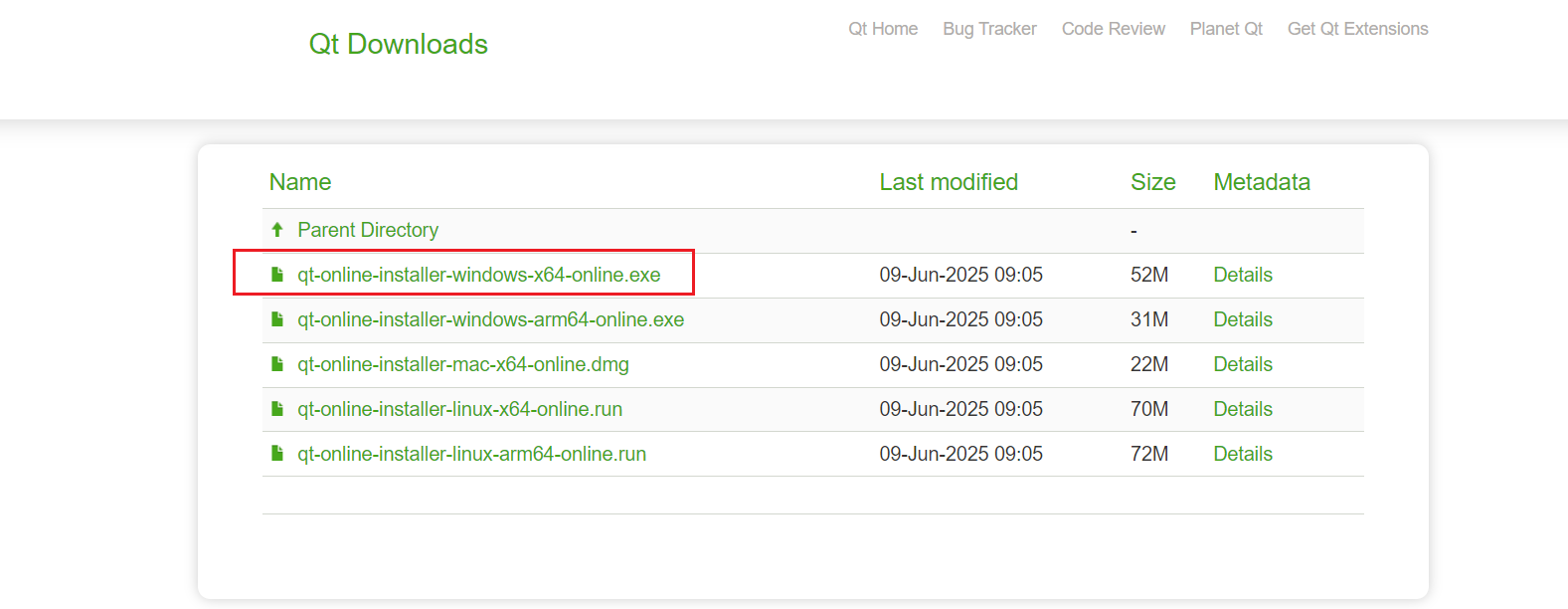
Task: Download qt-online-installer-mac-x64-online.dmg
Action: pyautogui.click(x=463, y=364)
